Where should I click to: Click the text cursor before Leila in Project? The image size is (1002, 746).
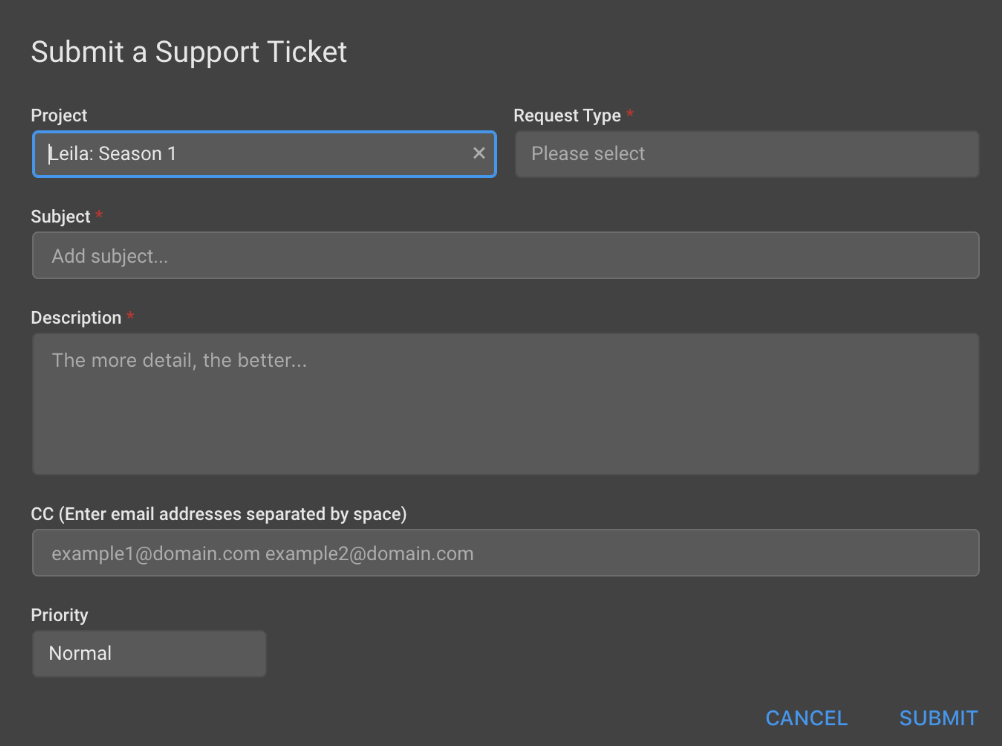point(50,154)
